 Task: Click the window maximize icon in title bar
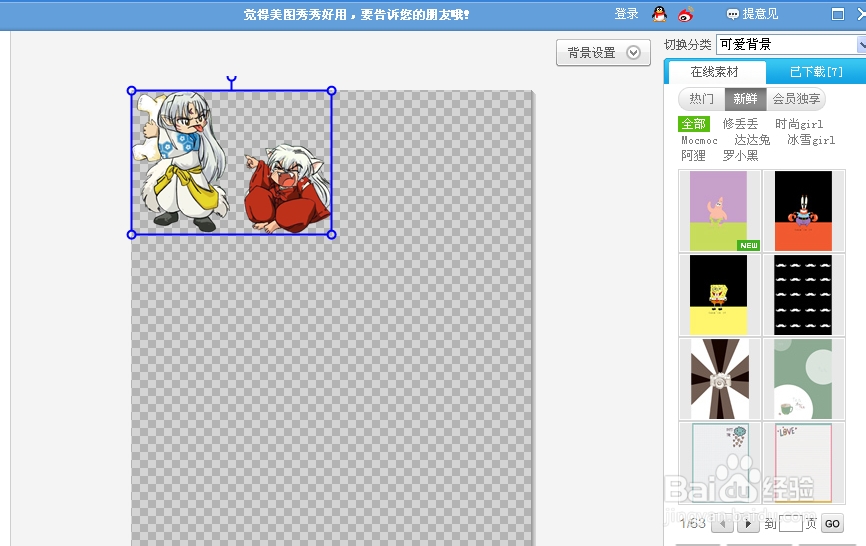838,14
